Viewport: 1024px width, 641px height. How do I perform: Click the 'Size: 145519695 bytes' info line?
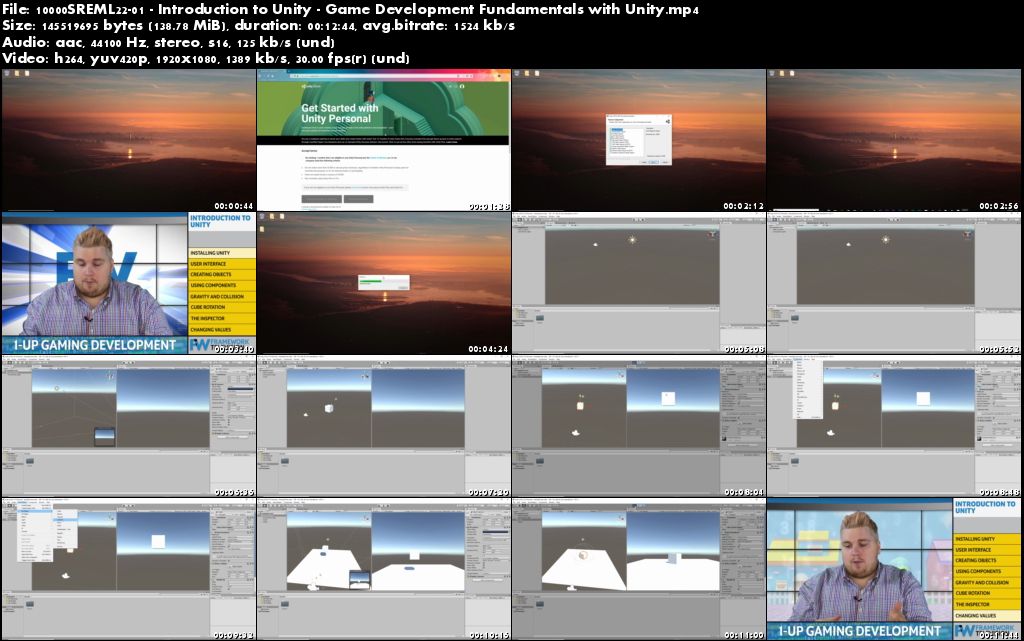259,25
